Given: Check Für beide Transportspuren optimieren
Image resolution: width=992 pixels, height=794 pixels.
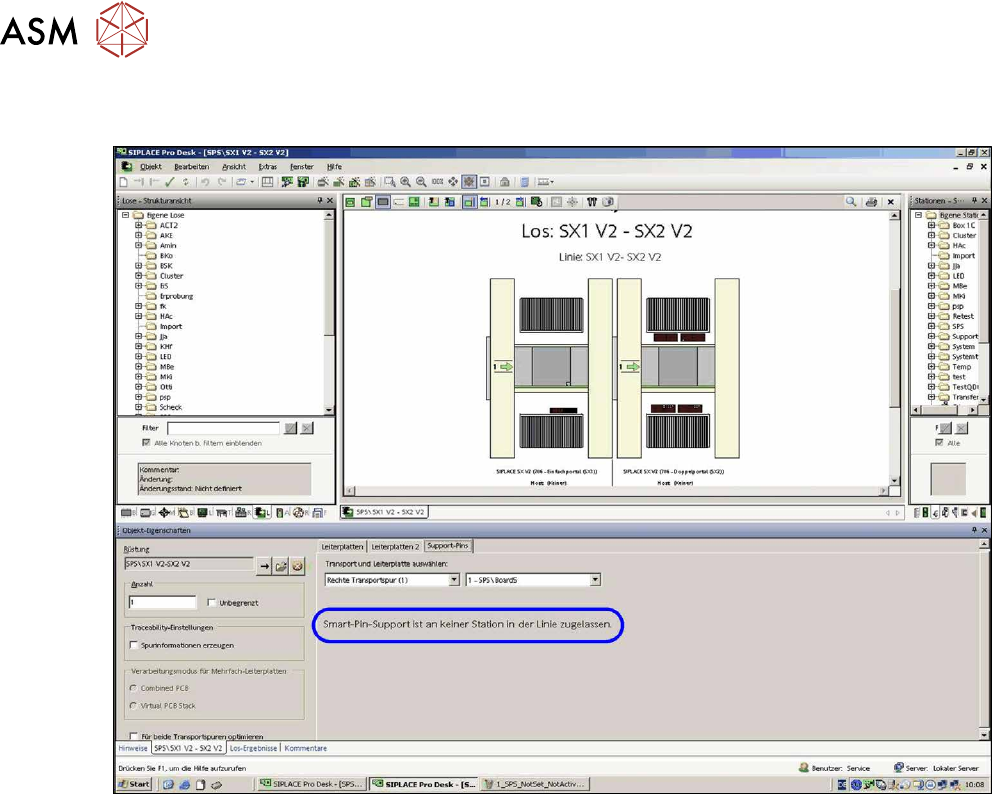Looking at the screenshot, I should coord(133,736).
